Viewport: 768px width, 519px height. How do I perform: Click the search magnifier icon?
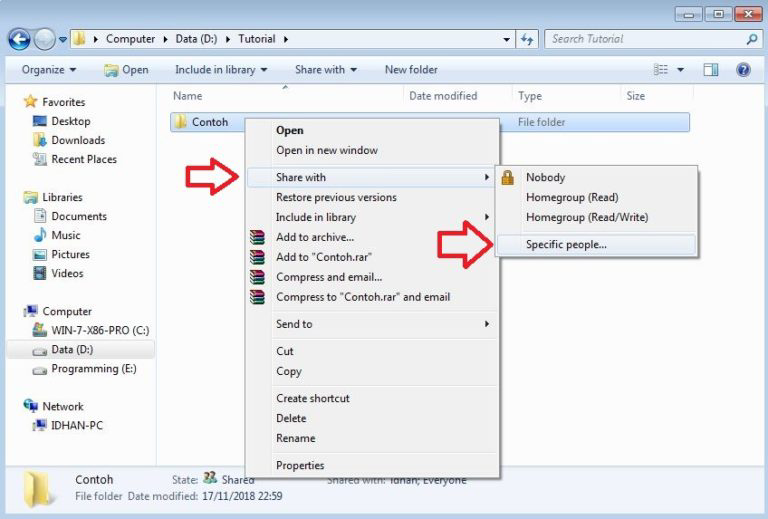point(752,39)
